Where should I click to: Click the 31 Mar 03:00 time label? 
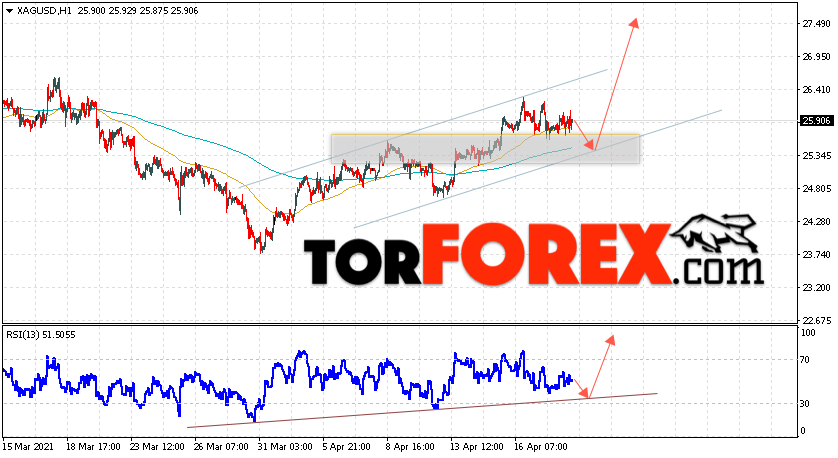283,446
